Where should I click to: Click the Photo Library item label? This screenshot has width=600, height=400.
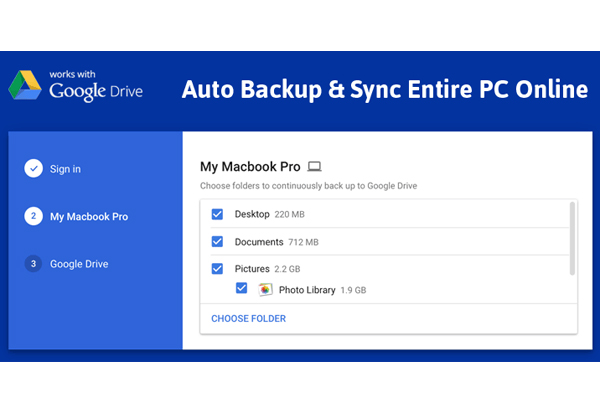[x=308, y=290]
